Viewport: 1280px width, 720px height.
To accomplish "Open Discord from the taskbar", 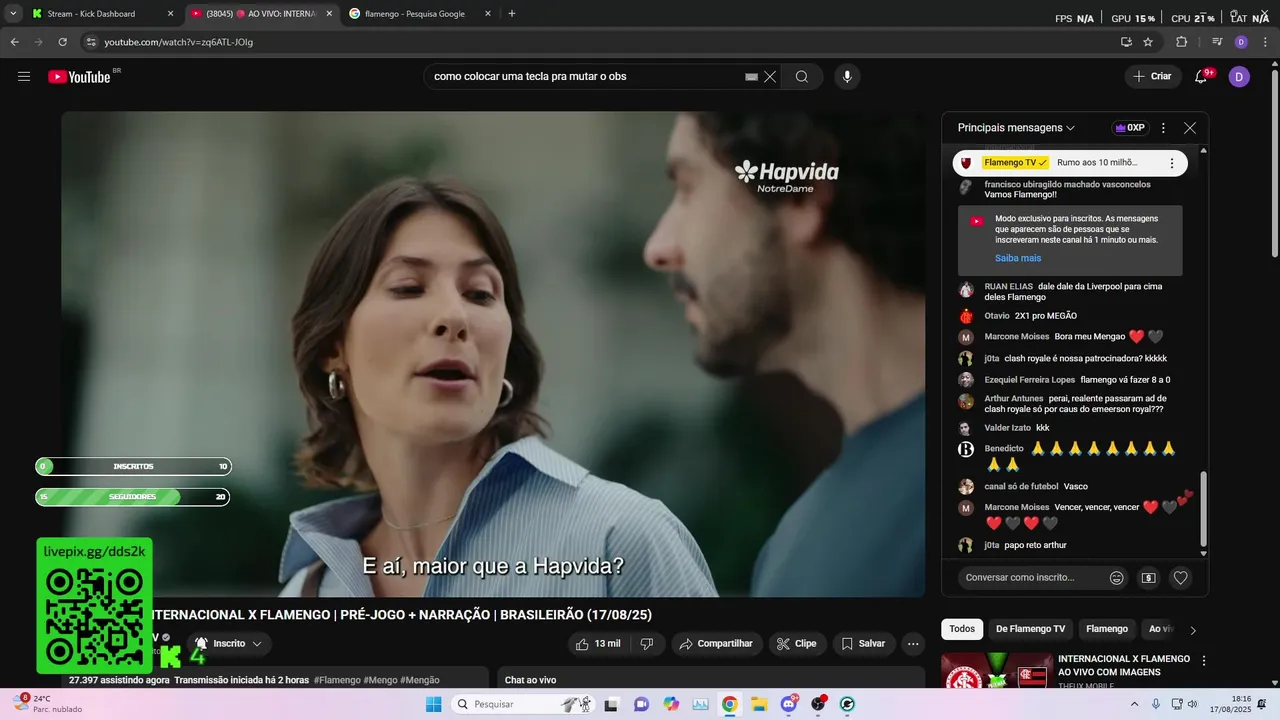I will click(x=789, y=704).
